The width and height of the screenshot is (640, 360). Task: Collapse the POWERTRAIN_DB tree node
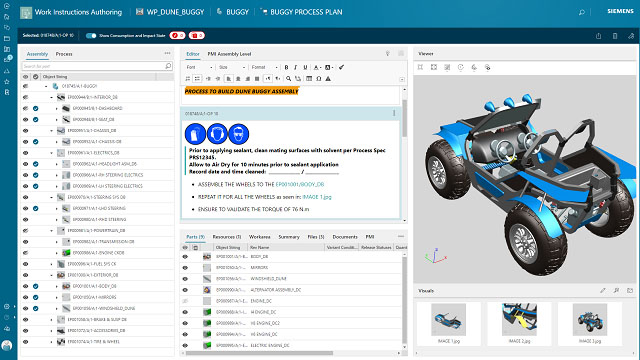click(x=51, y=231)
